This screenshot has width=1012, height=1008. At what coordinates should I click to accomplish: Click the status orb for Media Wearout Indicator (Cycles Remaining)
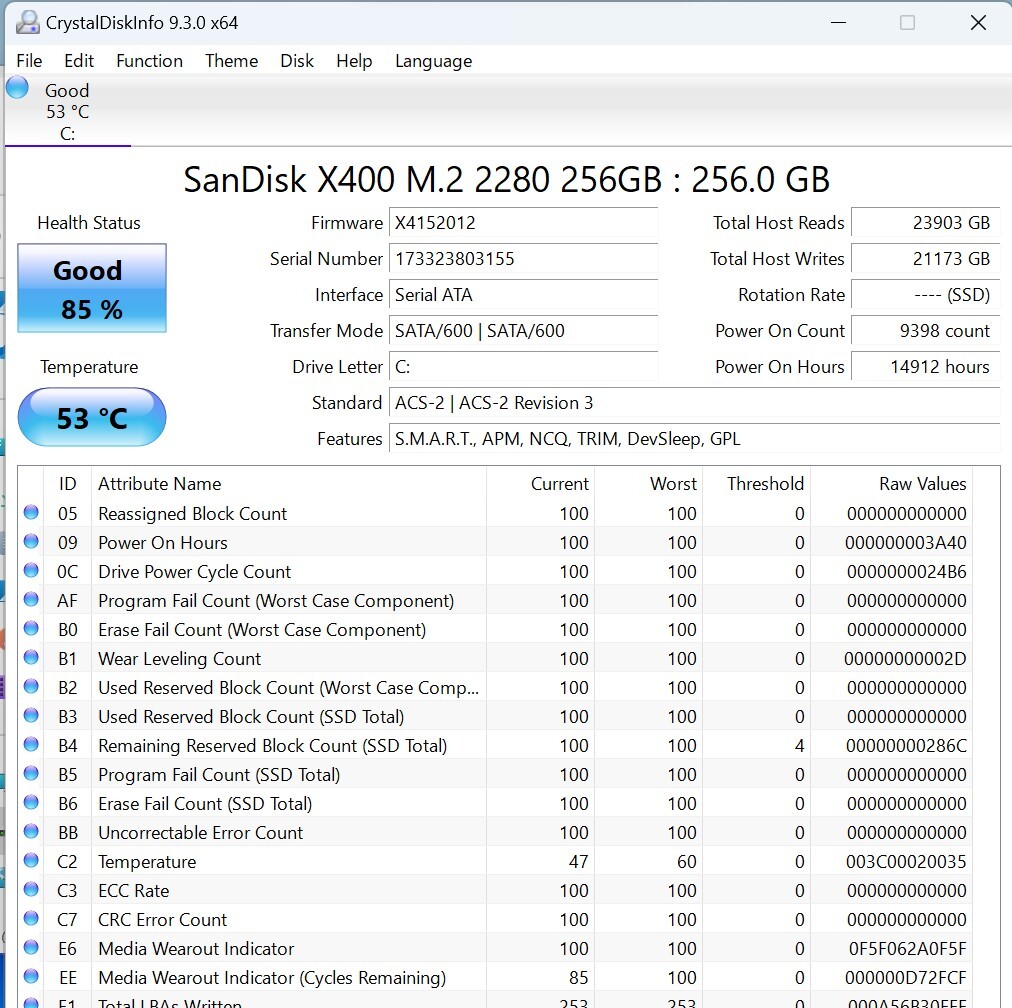[31, 977]
